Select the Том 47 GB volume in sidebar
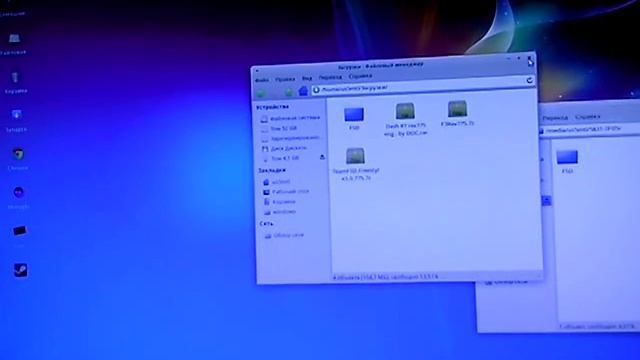 point(281,158)
